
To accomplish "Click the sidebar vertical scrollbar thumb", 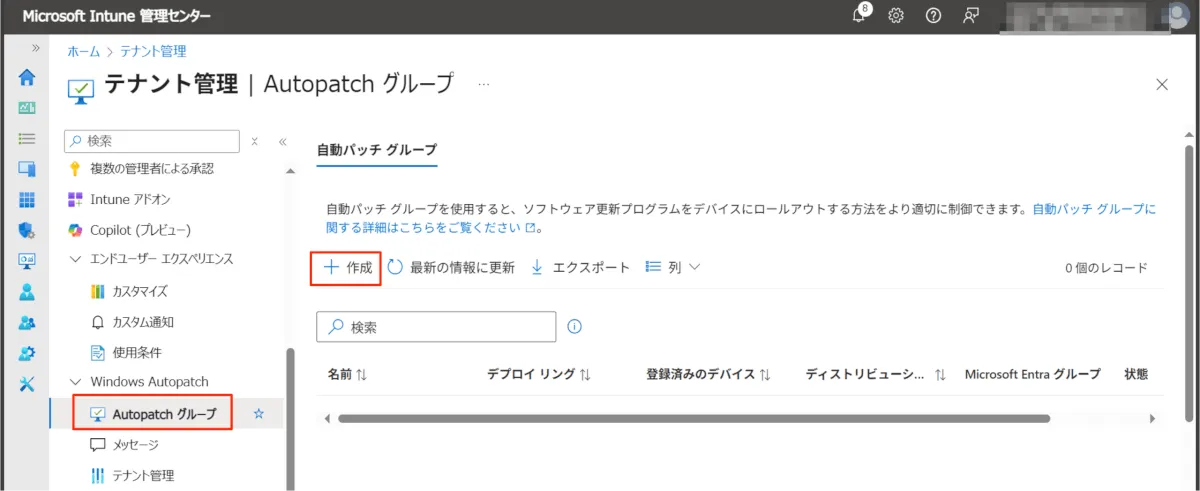I will (x=291, y=418).
